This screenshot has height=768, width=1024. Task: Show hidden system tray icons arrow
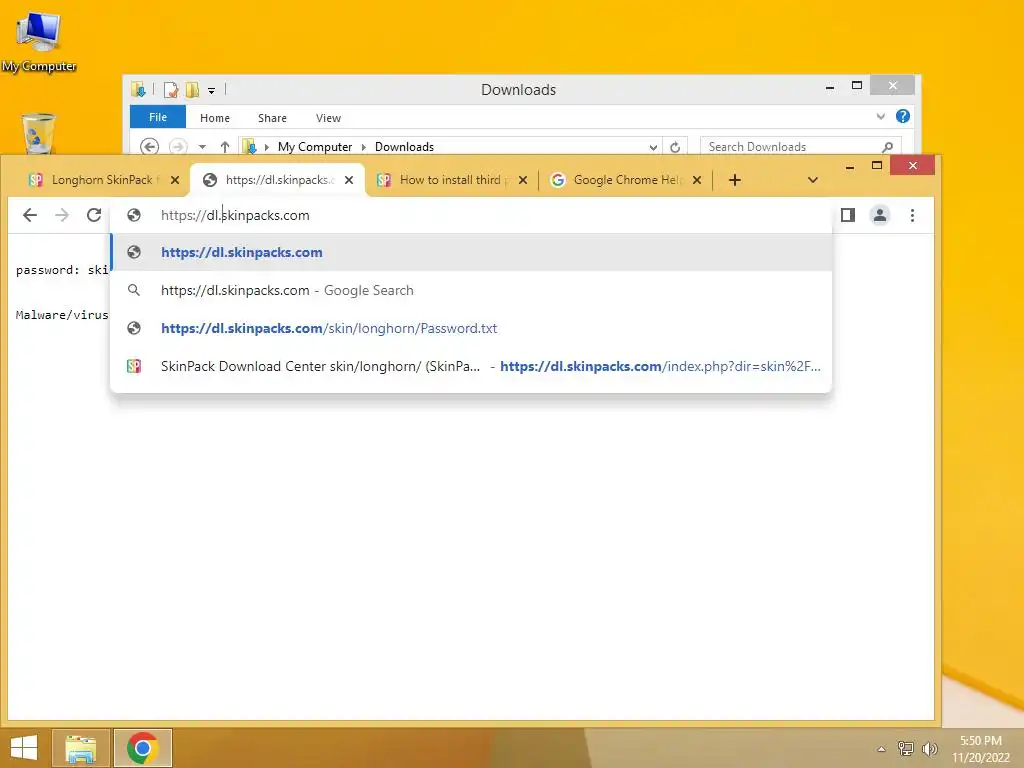coord(881,749)
